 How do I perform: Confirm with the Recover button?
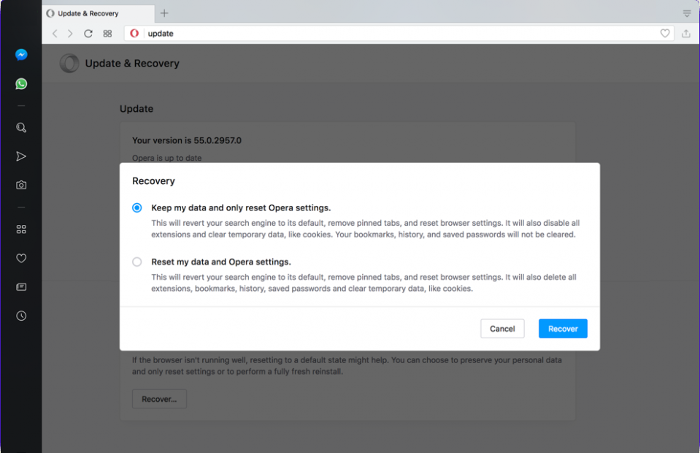[563, 328]
